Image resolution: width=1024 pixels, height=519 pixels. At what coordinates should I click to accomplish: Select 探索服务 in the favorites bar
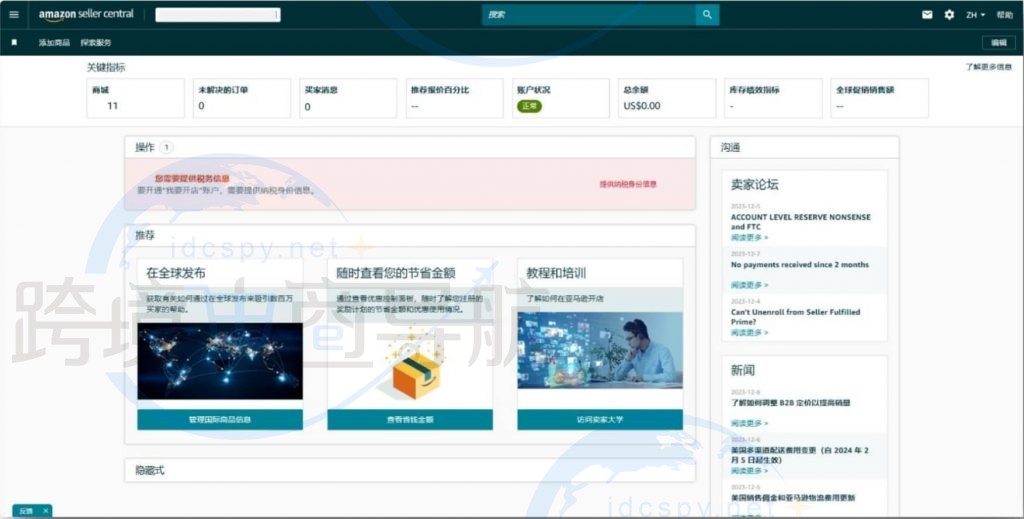click(x=96, y=42)
